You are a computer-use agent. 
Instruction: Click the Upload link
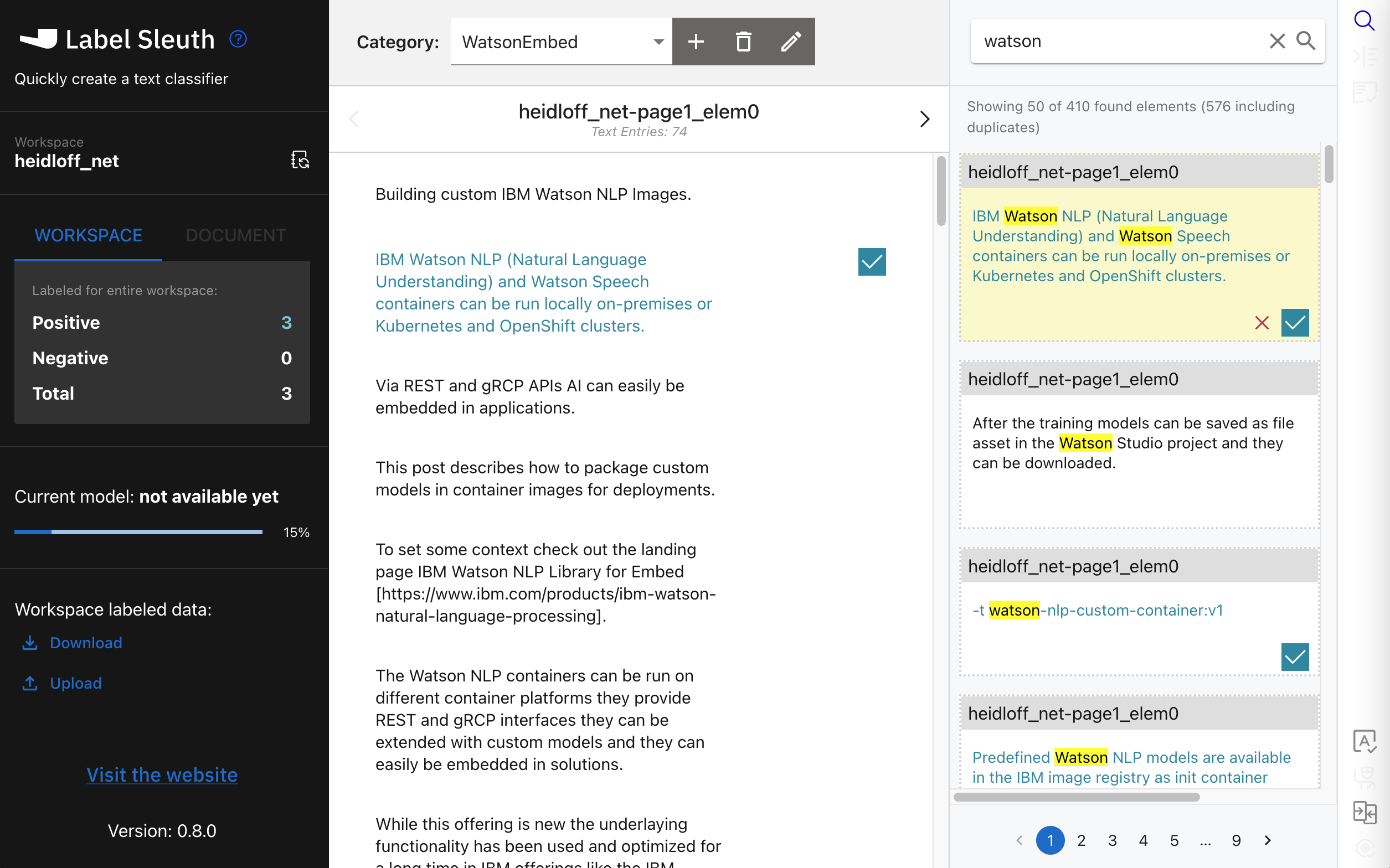(75, 683)
